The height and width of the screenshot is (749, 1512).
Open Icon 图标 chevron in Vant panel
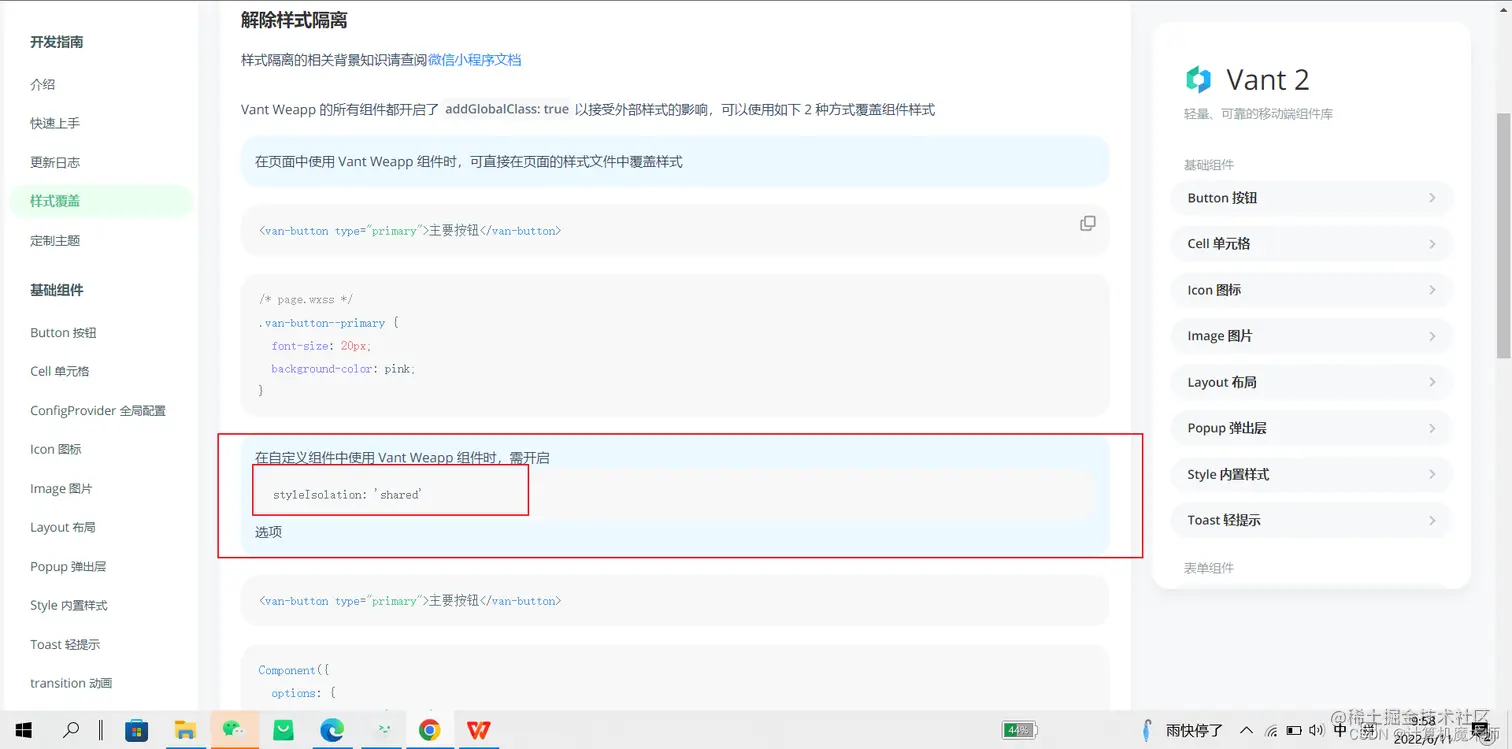click(1432, 290)
